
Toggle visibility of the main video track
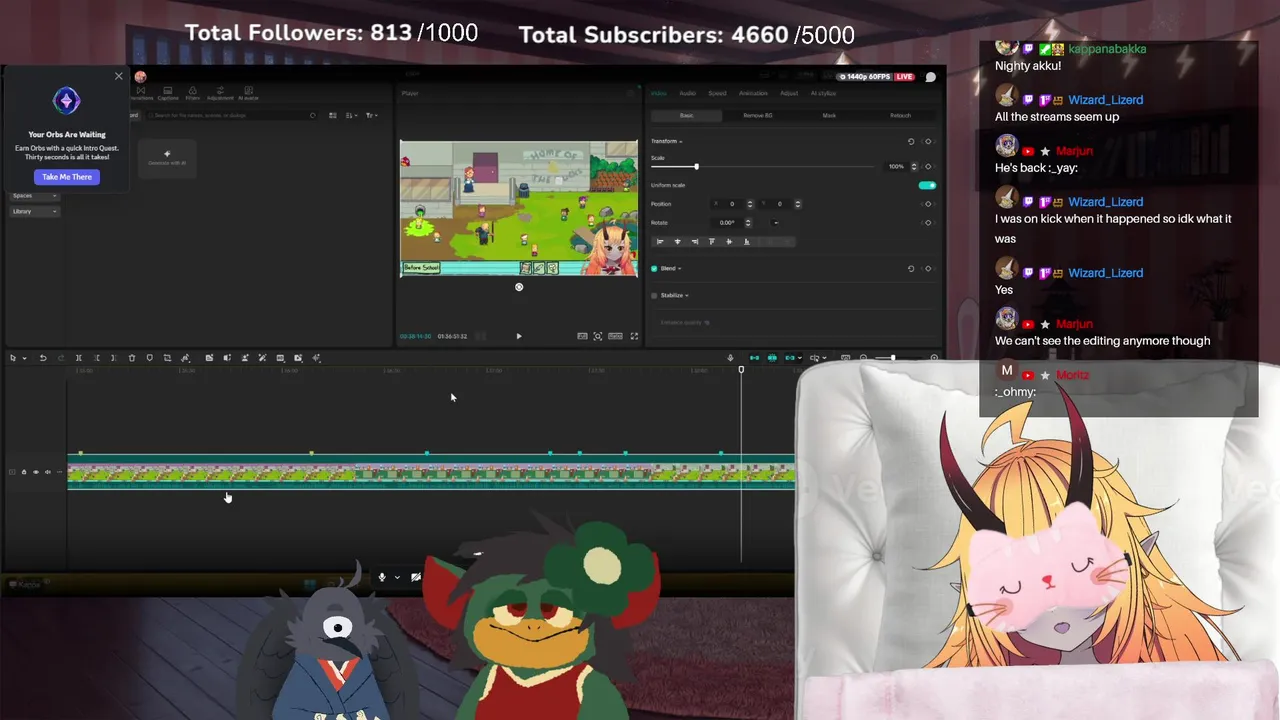(x=36, y=472)
